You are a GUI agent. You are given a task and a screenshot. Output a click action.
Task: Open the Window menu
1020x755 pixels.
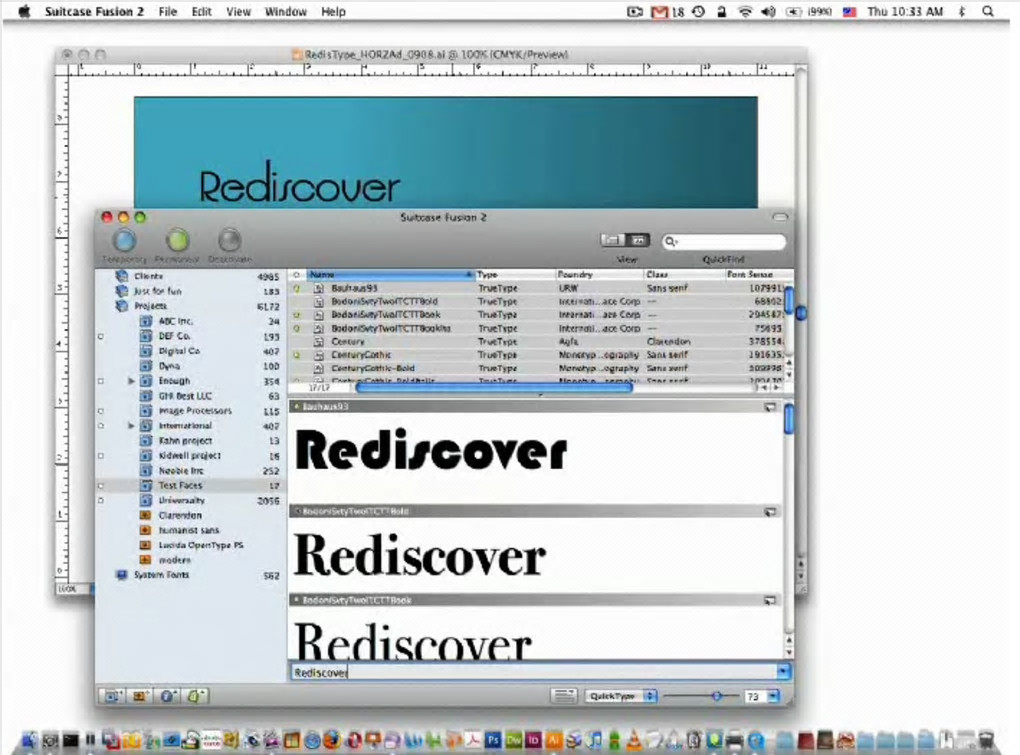(x=286, y=12)
